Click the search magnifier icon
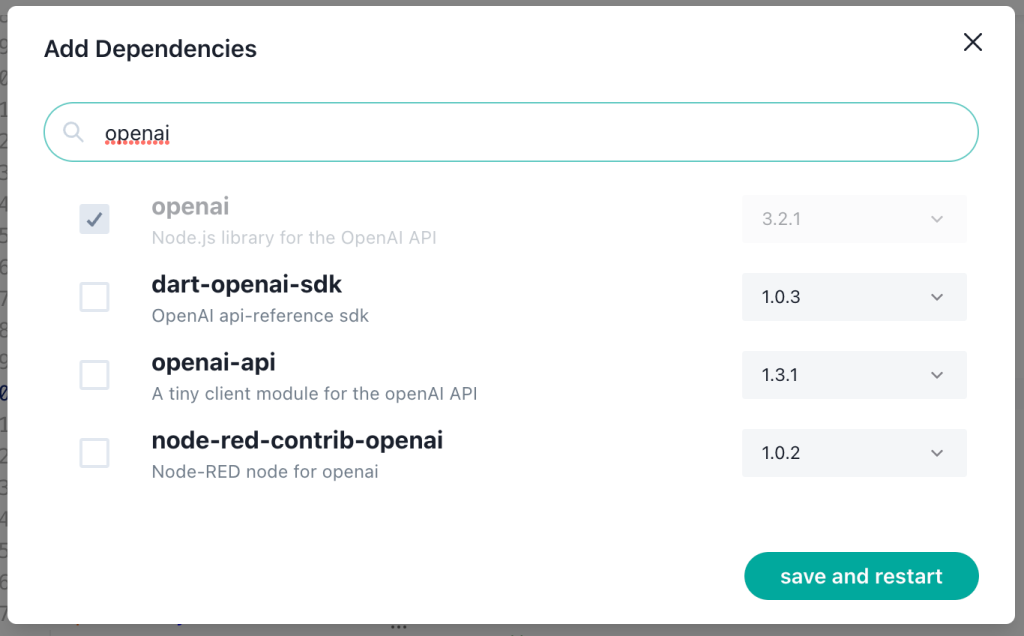 click(73, 132)
